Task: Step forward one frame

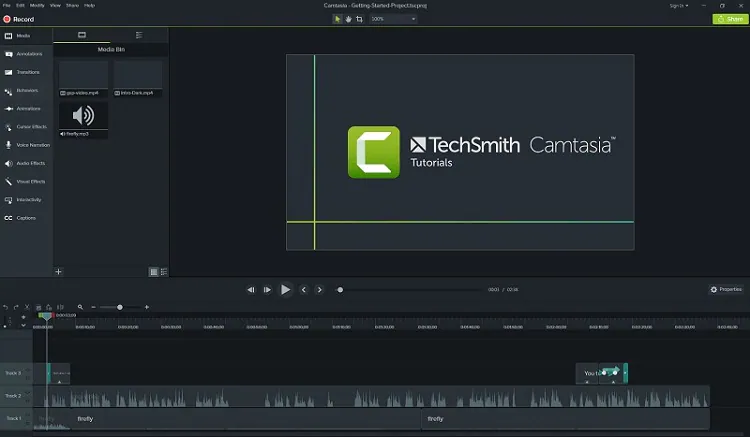Action: coord(267,290)
